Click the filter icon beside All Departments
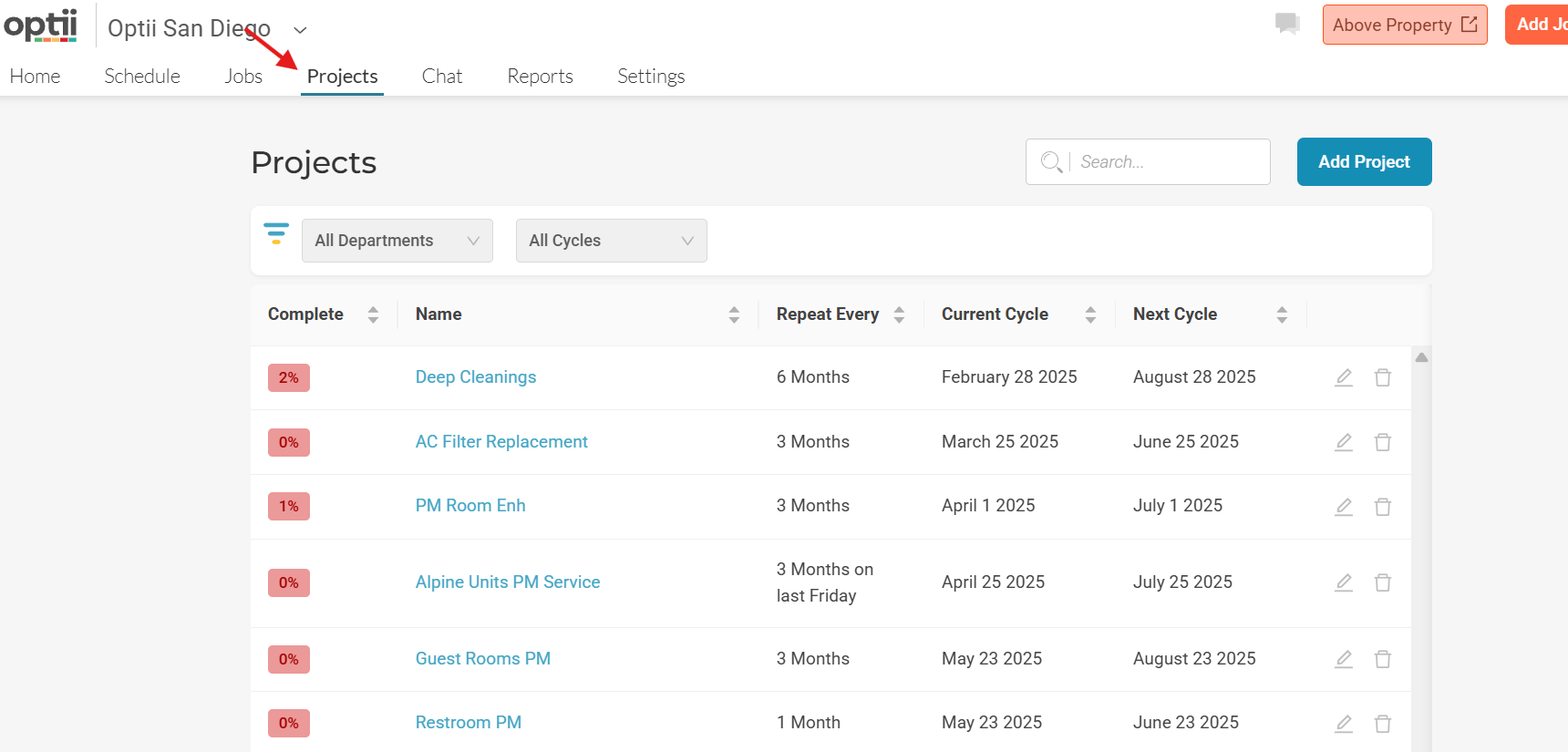Viewport: 1568px width, 752px height. point(275,233)
